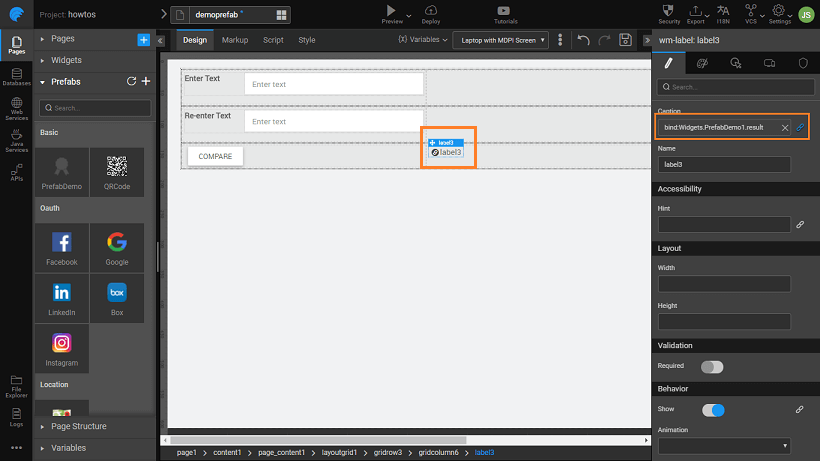Open the File Explorer icon
This screenshot has height=461, width=820.
(16, 383)
